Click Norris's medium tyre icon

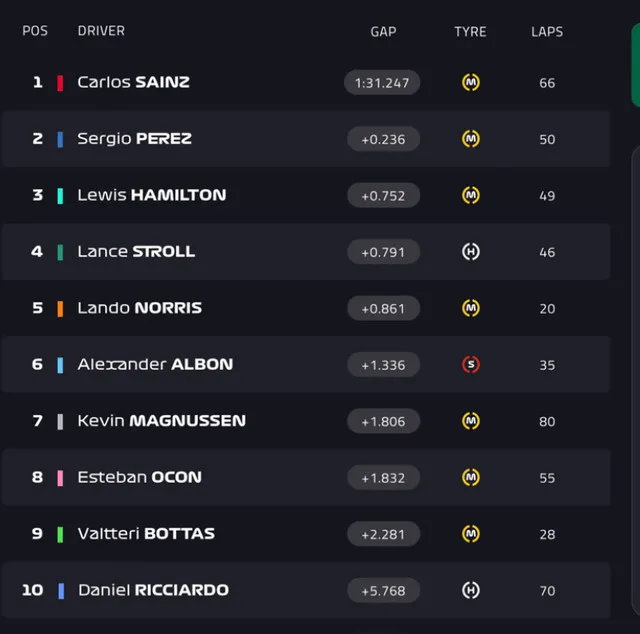pyautogui.click(x=471, y=308)
